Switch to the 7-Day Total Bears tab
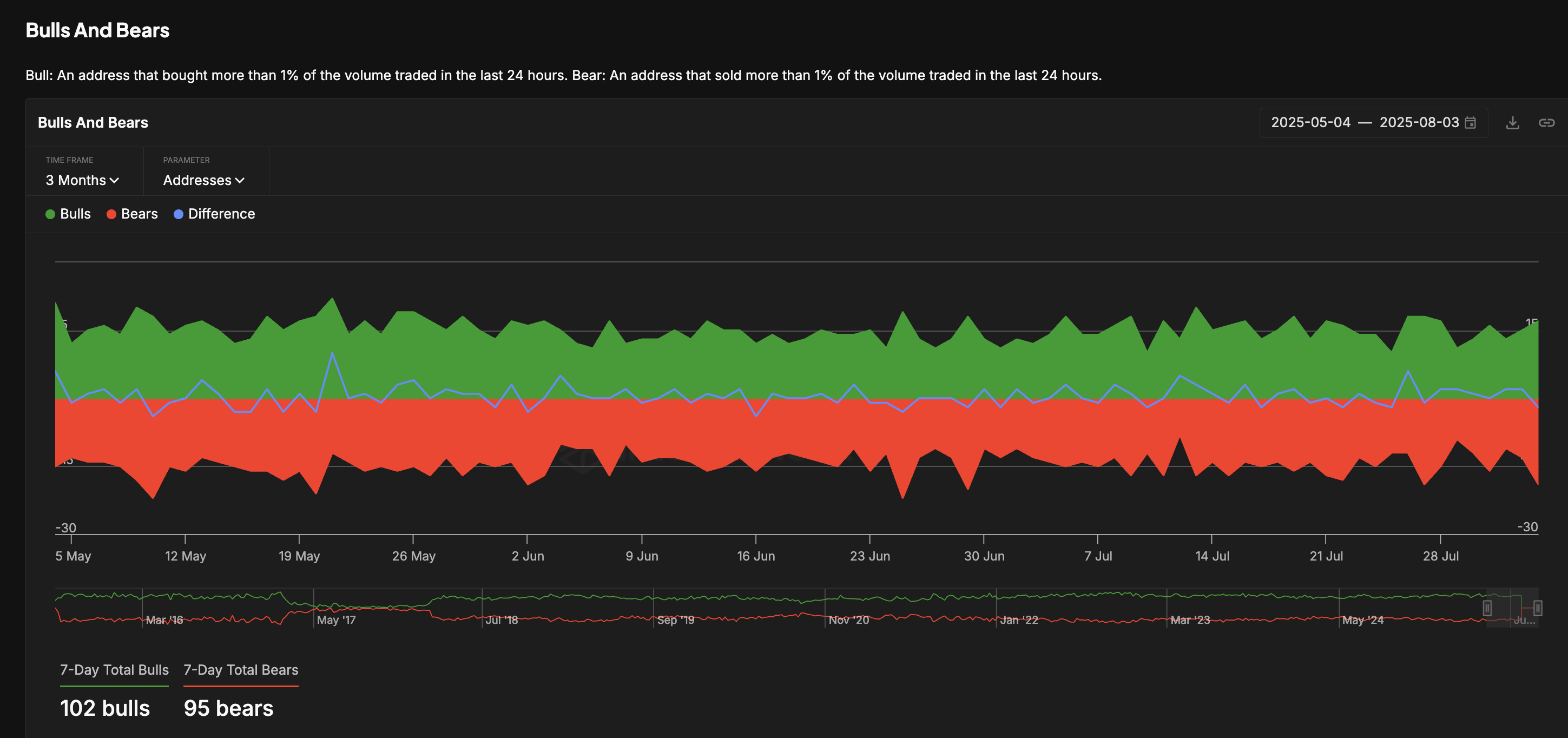 pyautogui.click(x=240, y=670)
